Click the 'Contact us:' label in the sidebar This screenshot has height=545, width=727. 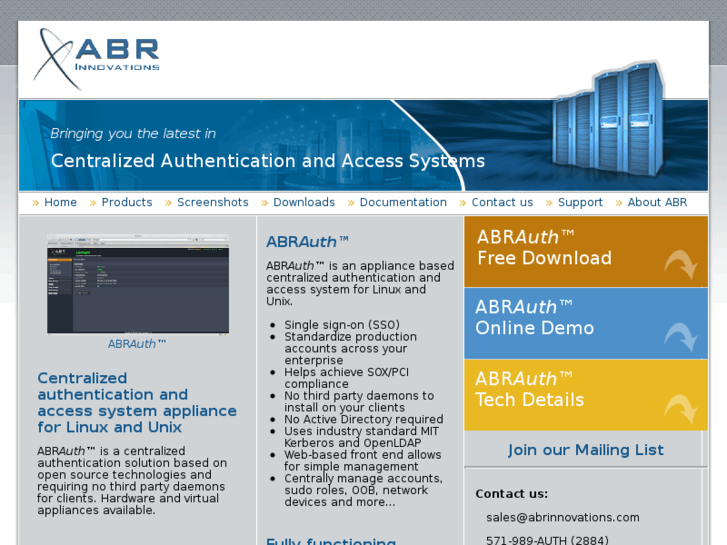(511, 494)
